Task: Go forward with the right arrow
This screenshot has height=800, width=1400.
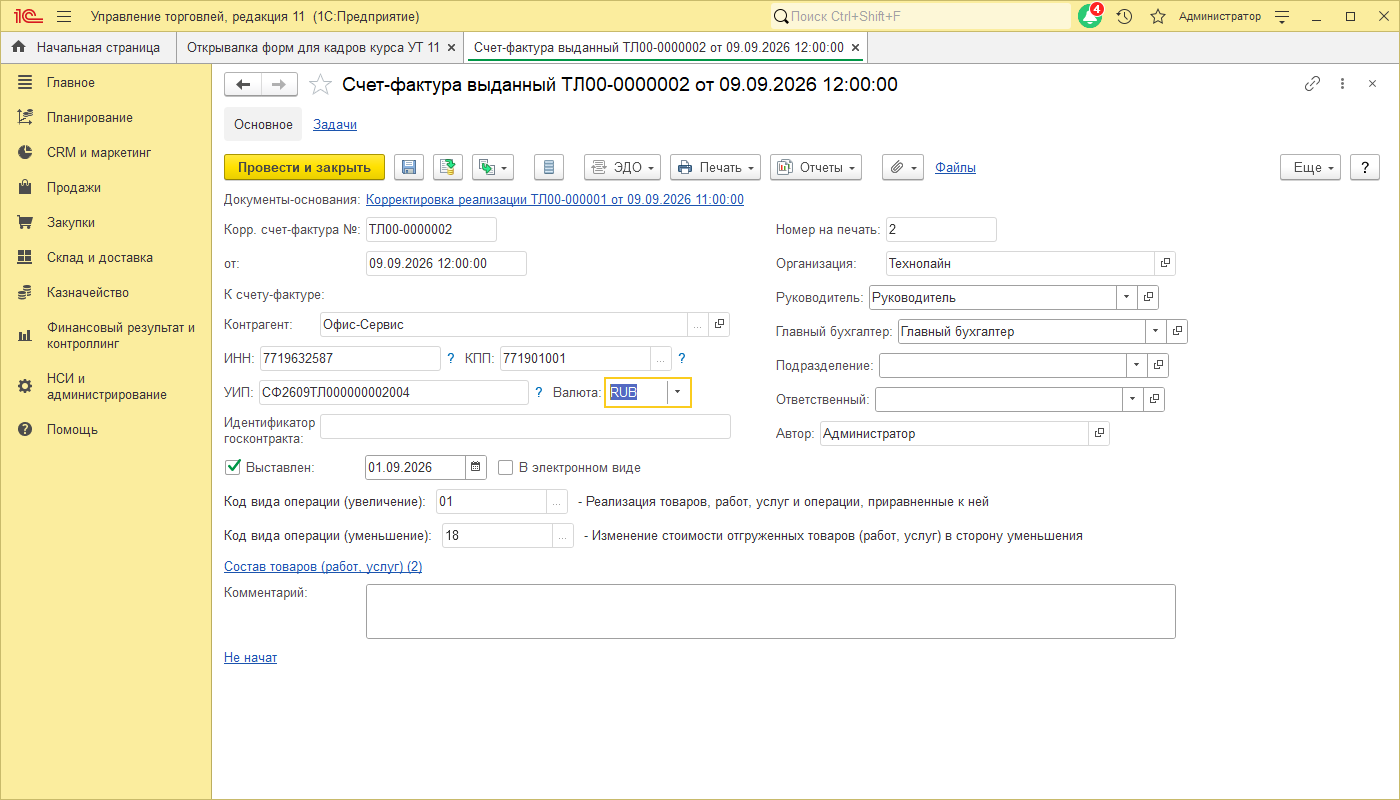Action: point(279,85)
